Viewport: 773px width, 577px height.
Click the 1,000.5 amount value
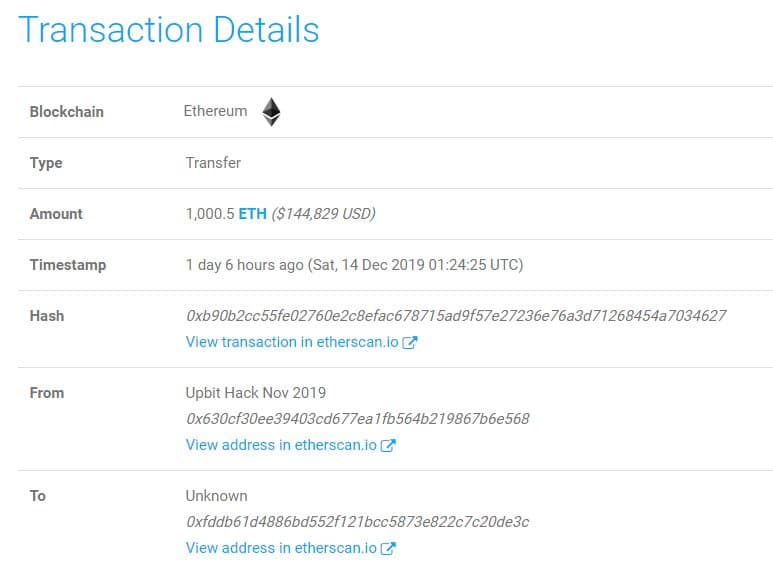click(210, 214)
